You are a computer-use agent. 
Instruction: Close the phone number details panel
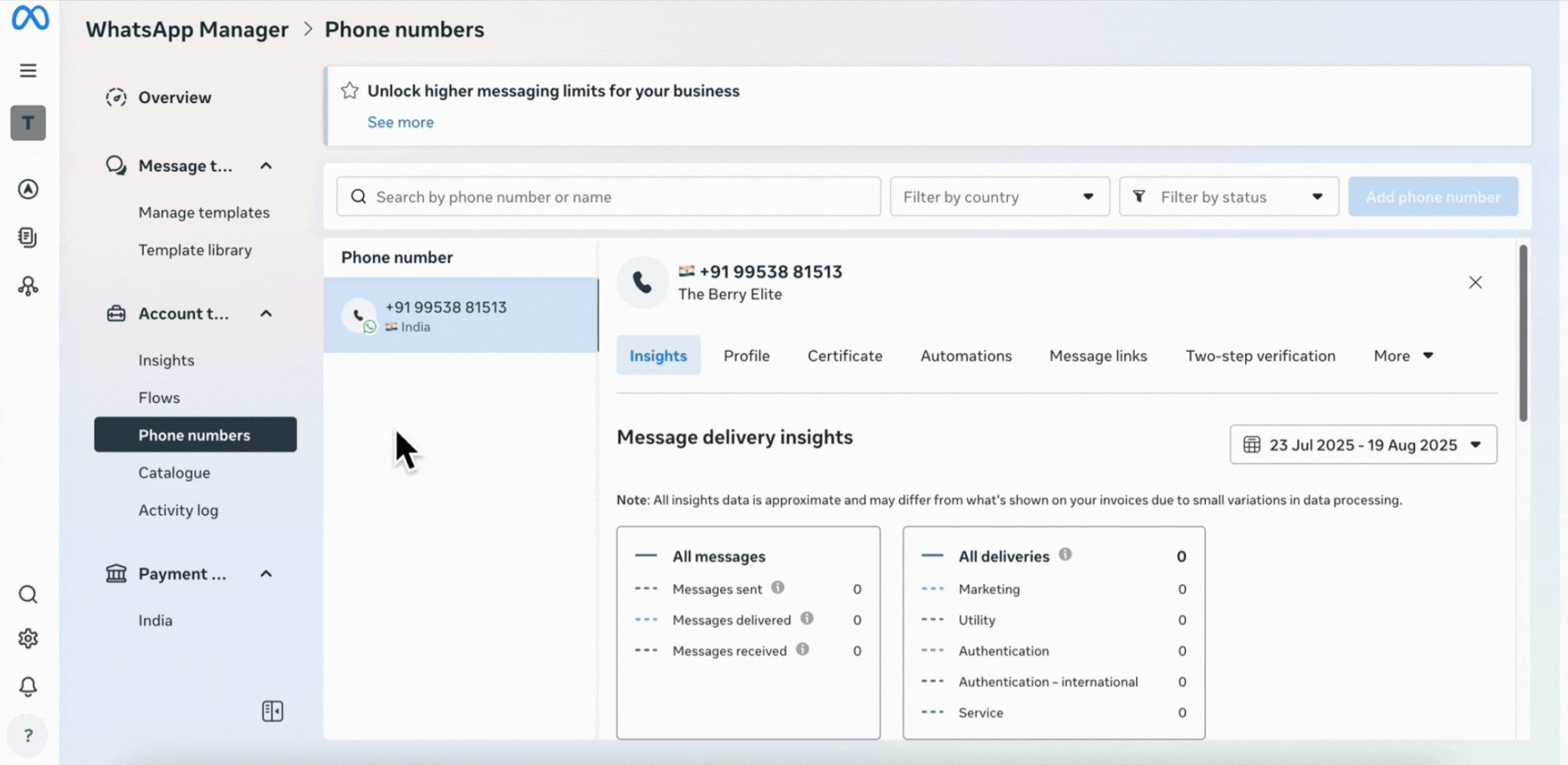[1475, 283]
